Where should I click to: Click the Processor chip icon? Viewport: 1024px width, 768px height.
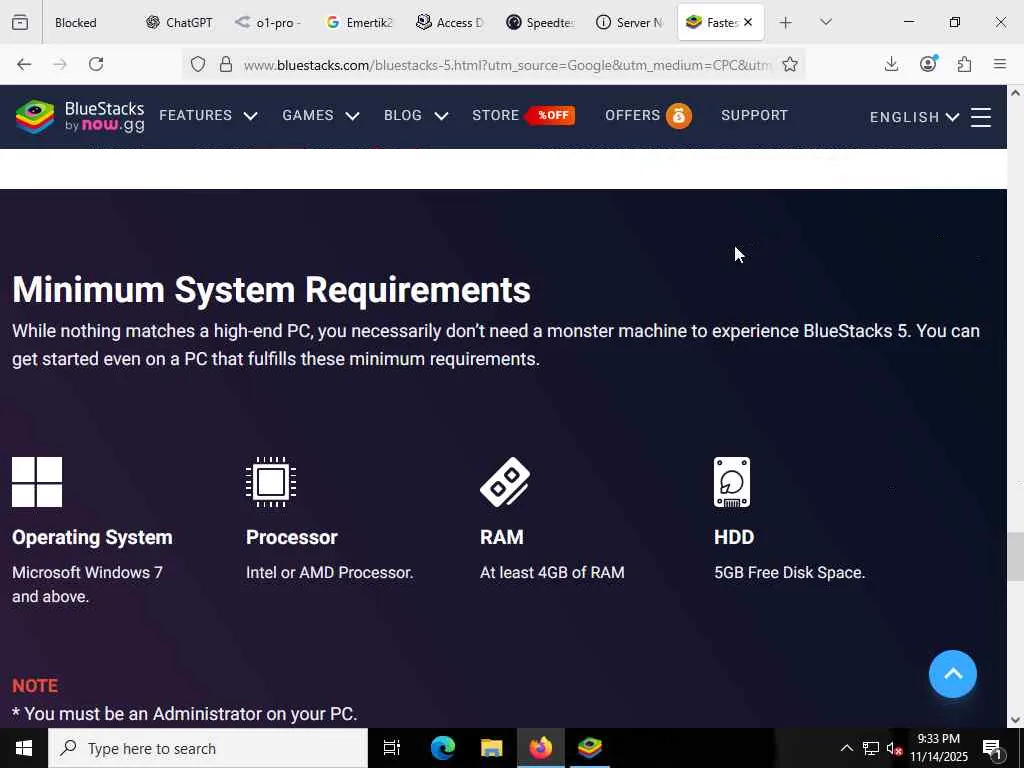271,482
